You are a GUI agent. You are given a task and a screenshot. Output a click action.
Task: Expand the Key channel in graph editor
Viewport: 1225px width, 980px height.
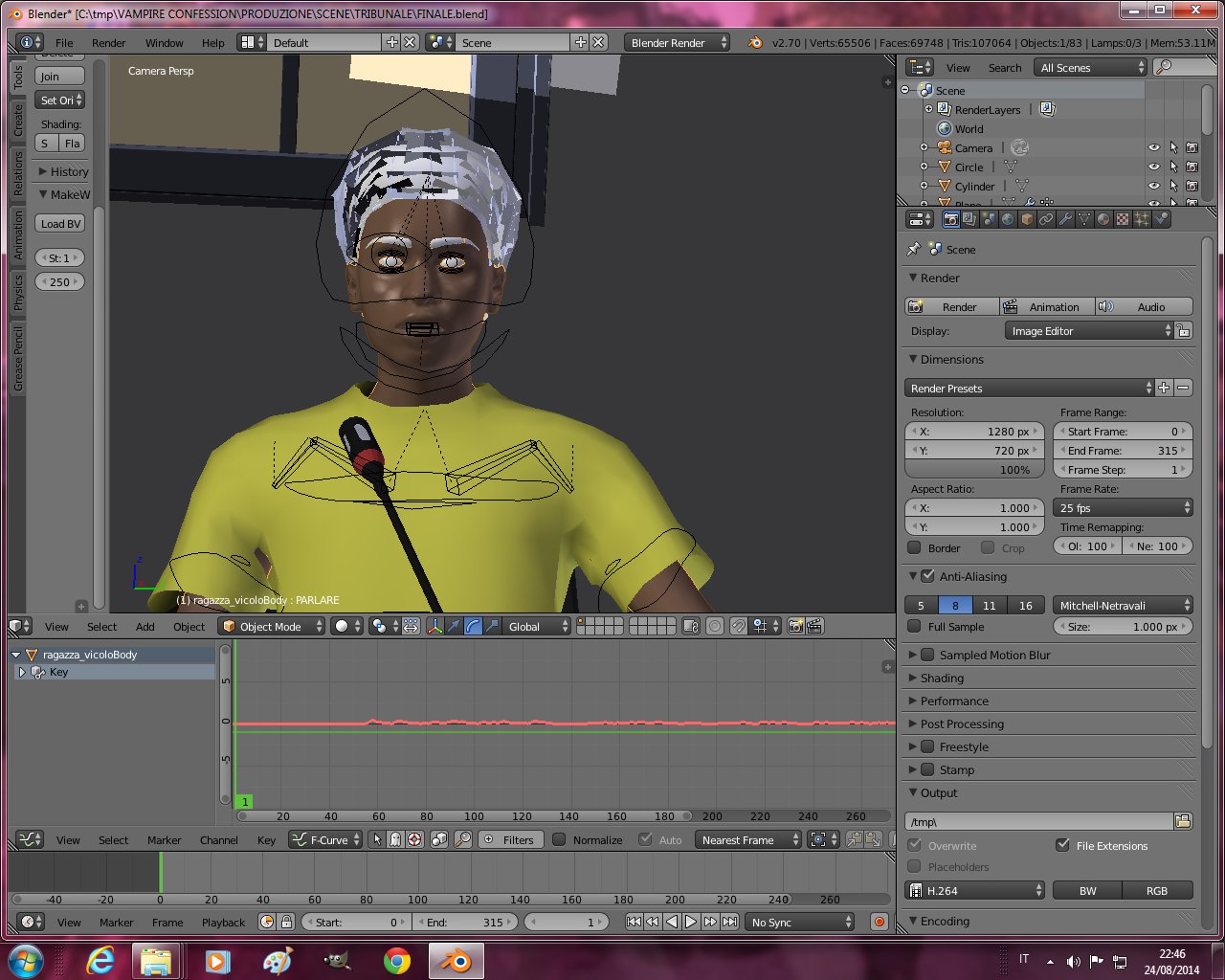[x=22, y=672]
